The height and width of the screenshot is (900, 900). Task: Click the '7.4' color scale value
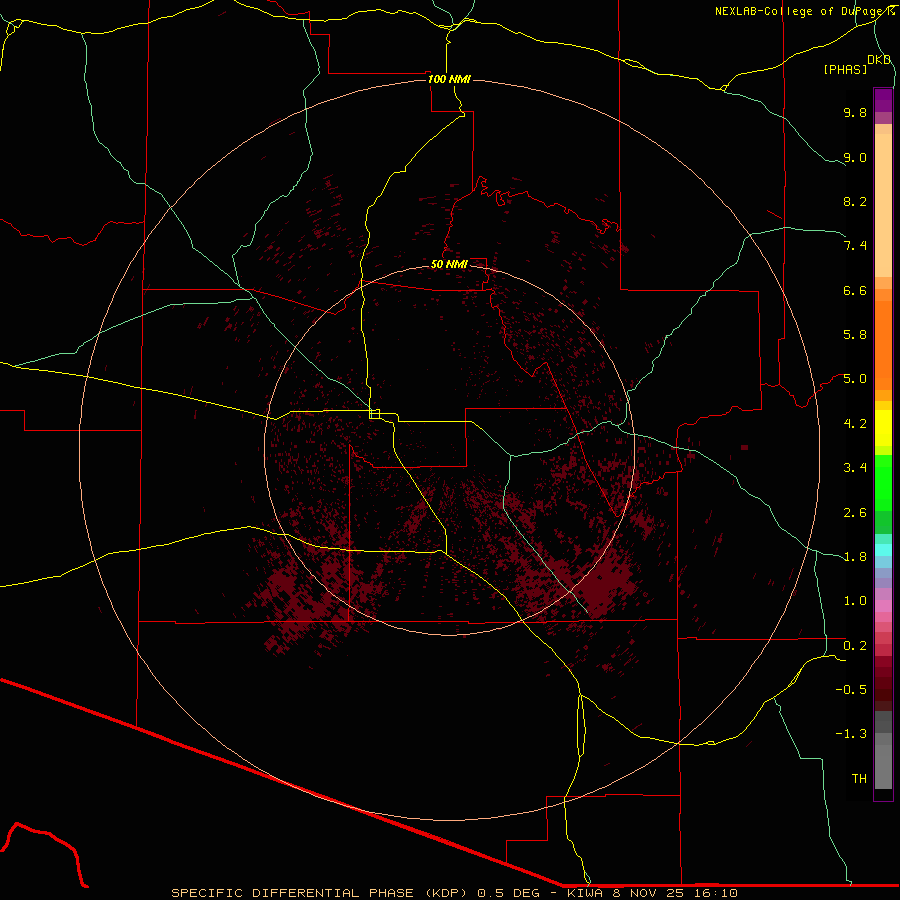(855, 246)
